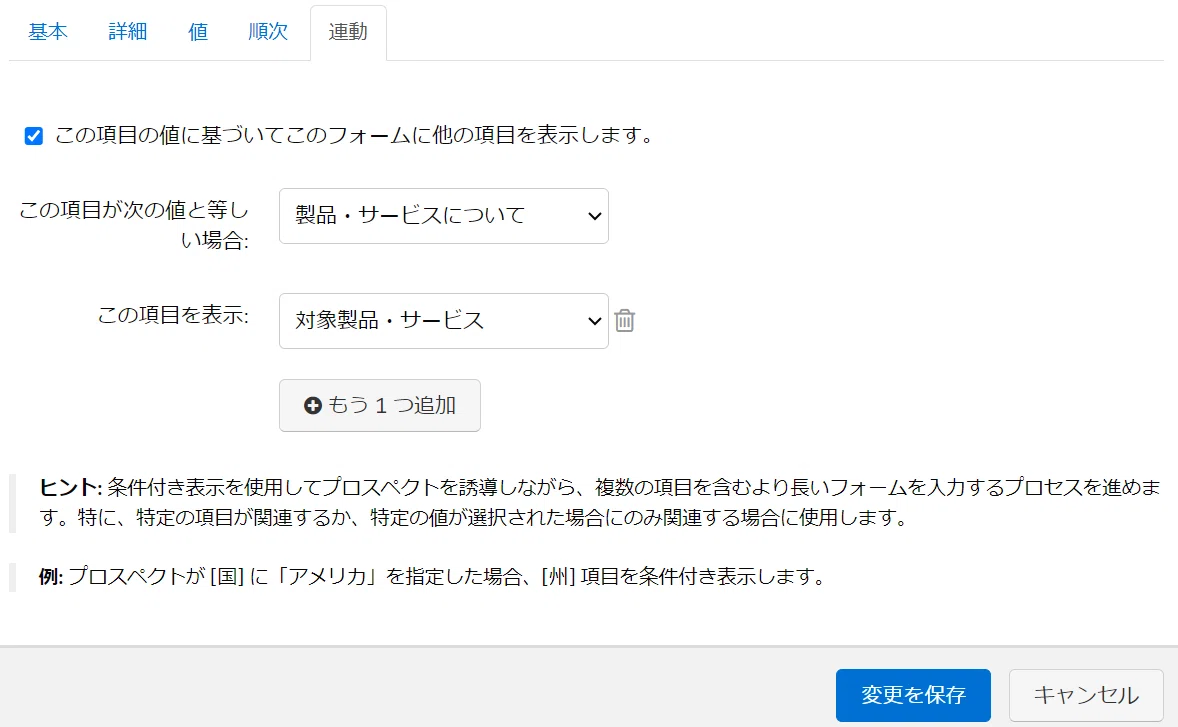Click the もう１つ追加 button
This screenshot has height=727, width=1178.
click(379, 406)
